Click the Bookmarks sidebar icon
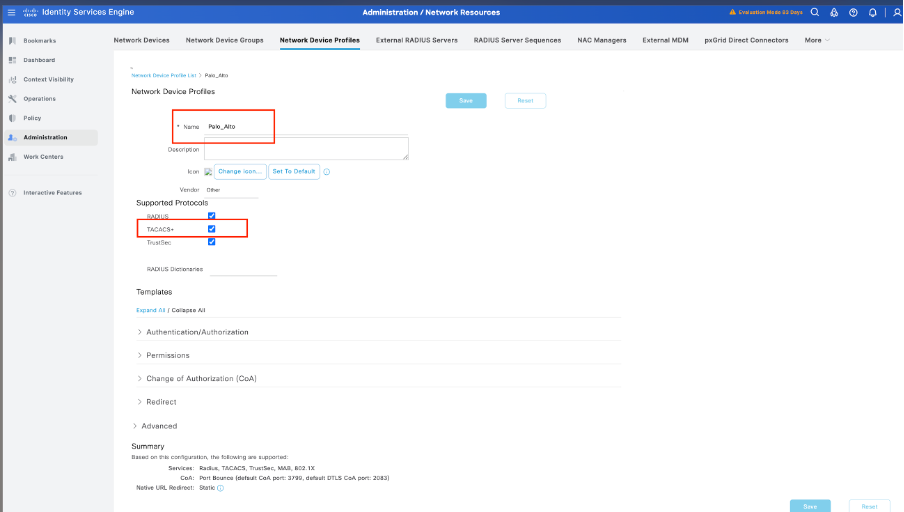 click(x=12, y=41)
